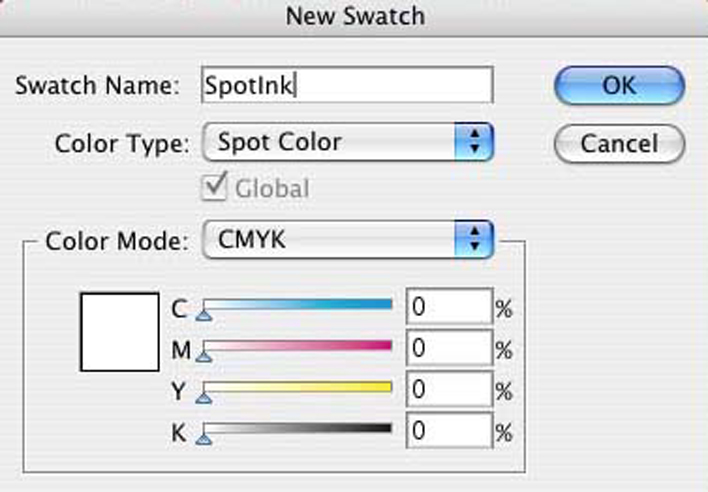Open the Color Type dropdown

(348, 142)
